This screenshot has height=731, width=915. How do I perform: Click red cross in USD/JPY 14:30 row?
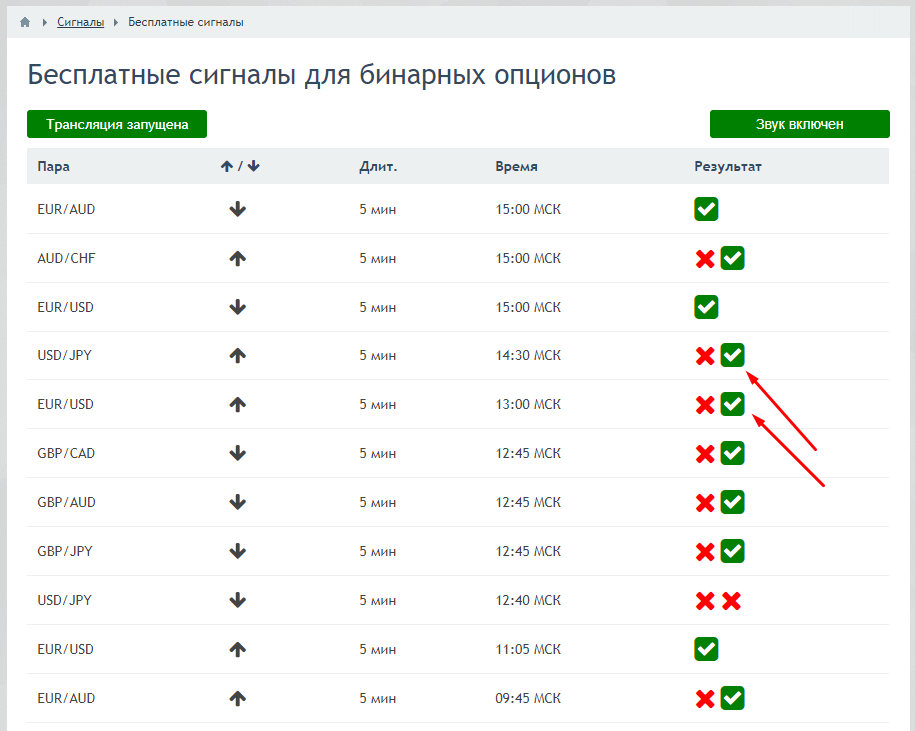point(705,356)
